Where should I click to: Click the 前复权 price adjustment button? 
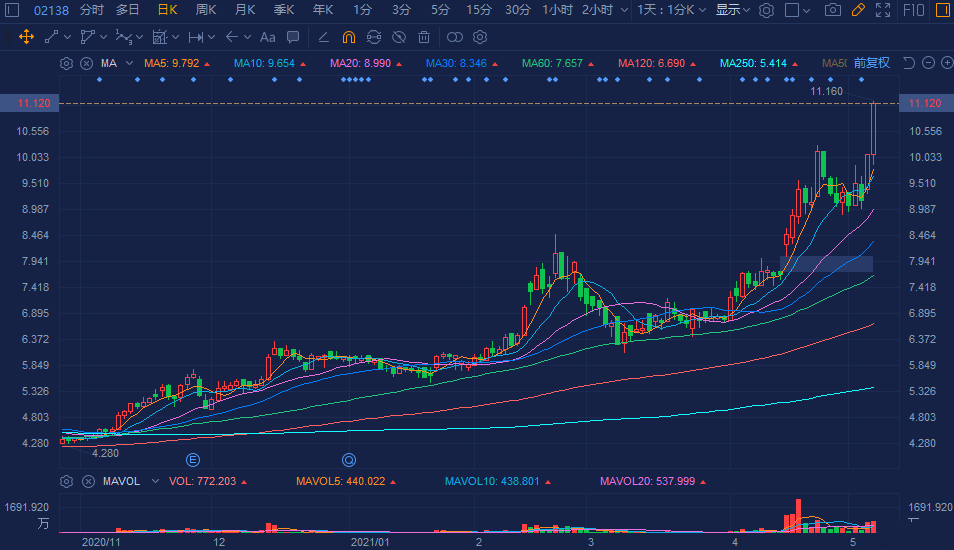[x=871, y=63]
